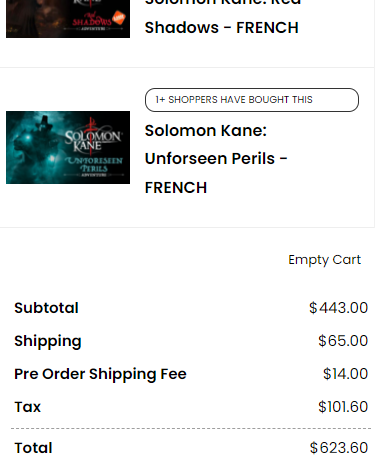Click the orange badge on Red Shadows image
The width and height of the screenshot is (375, 463).
pos(119,18)
